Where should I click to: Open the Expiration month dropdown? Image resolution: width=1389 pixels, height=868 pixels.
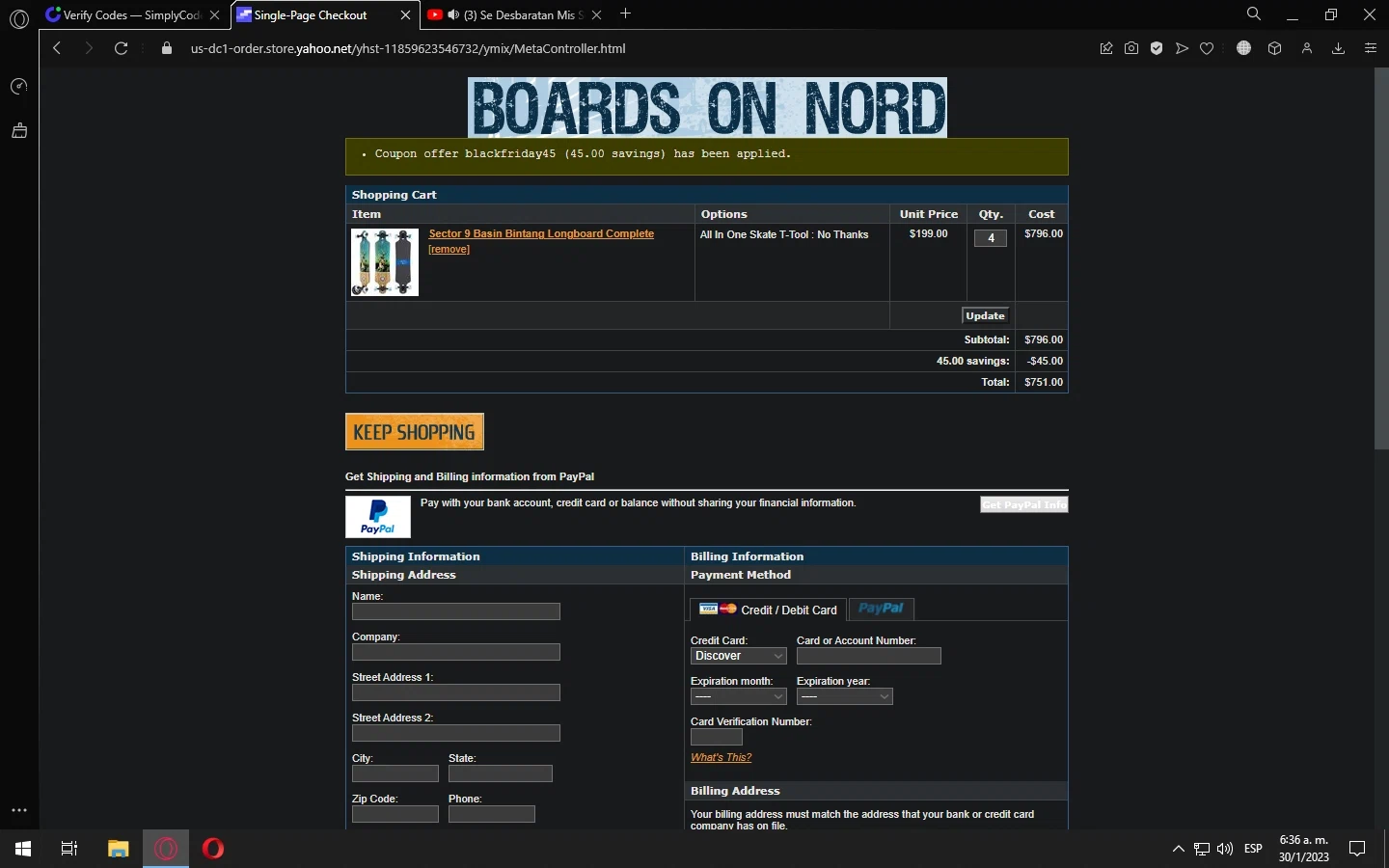tap(739, 696)
